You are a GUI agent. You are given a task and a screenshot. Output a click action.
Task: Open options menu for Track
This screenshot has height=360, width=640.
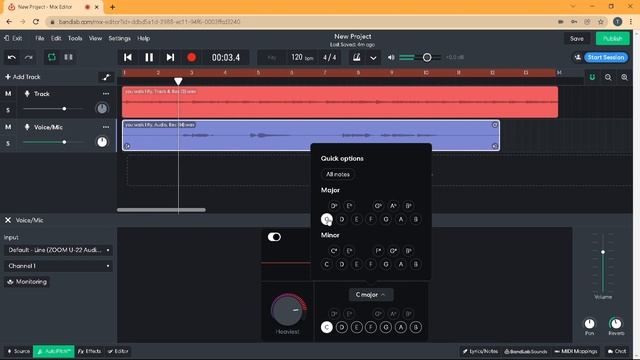[x=106, y=94]
